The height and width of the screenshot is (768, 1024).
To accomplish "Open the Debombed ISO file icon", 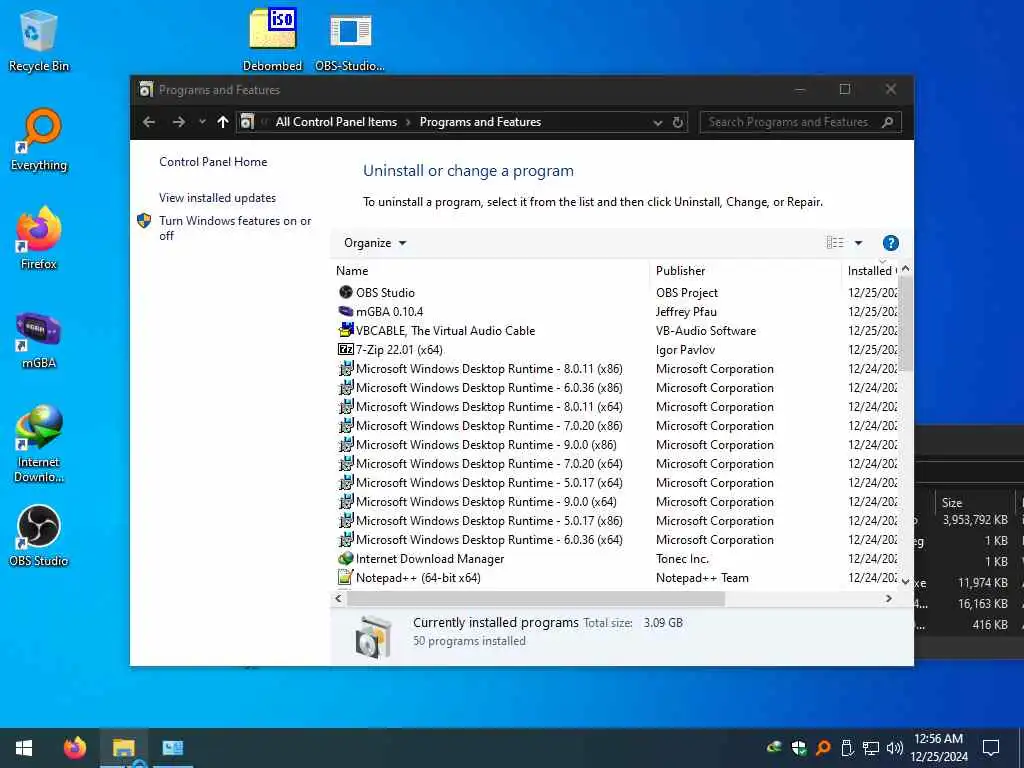I will pos(272,39).
